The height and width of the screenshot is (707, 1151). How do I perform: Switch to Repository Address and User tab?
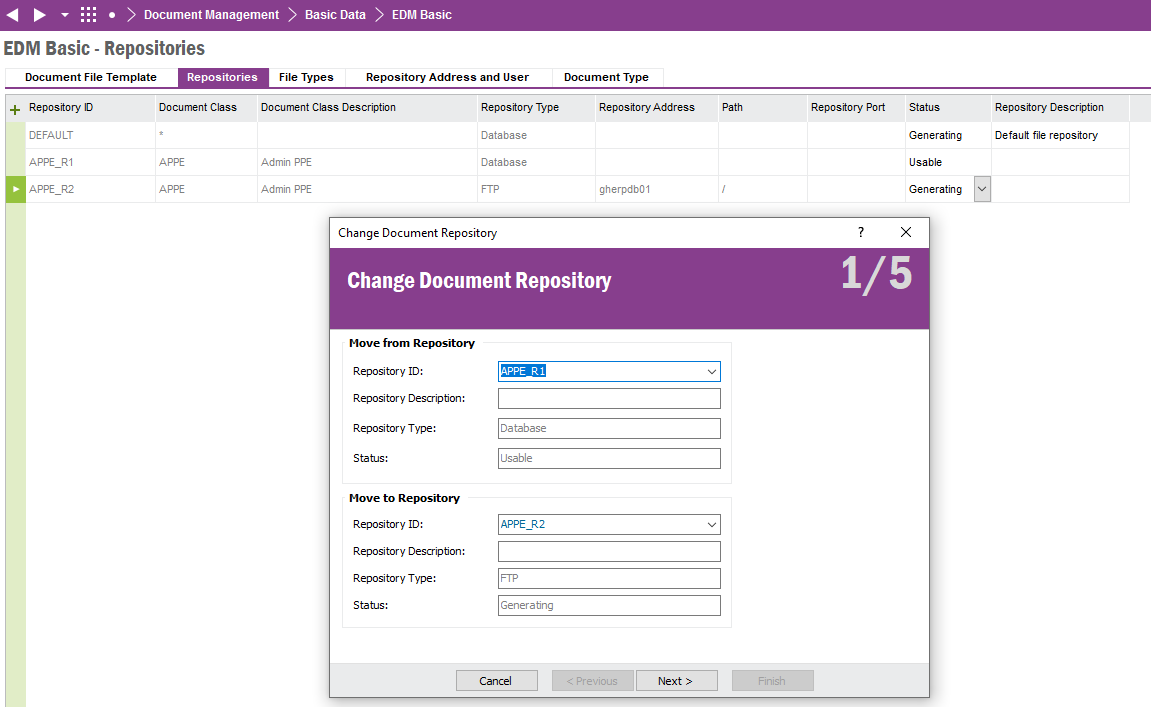(447, 77)
